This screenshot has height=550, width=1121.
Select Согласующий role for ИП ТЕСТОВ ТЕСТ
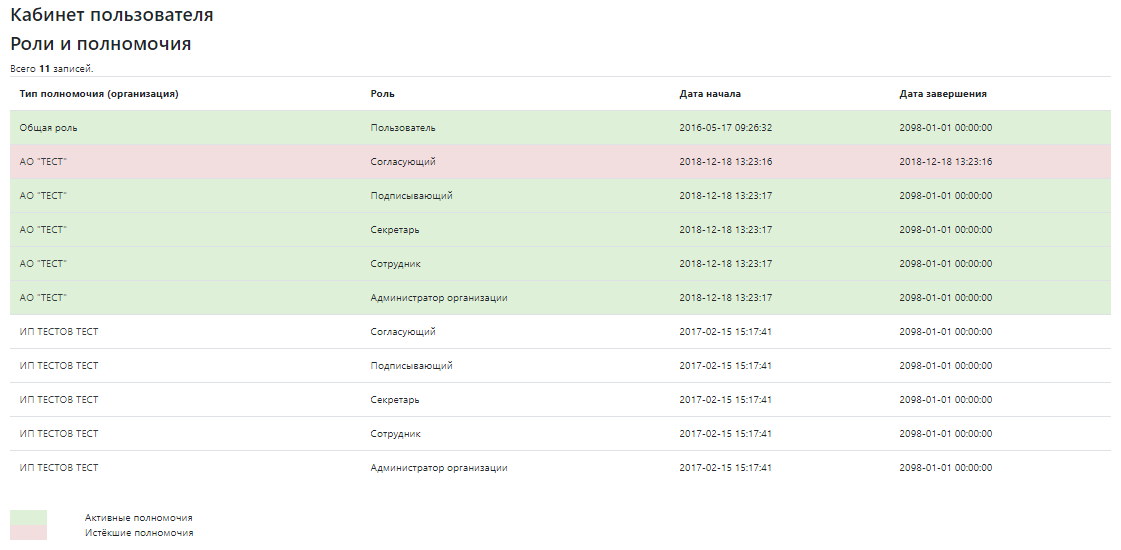coord(402,332)
